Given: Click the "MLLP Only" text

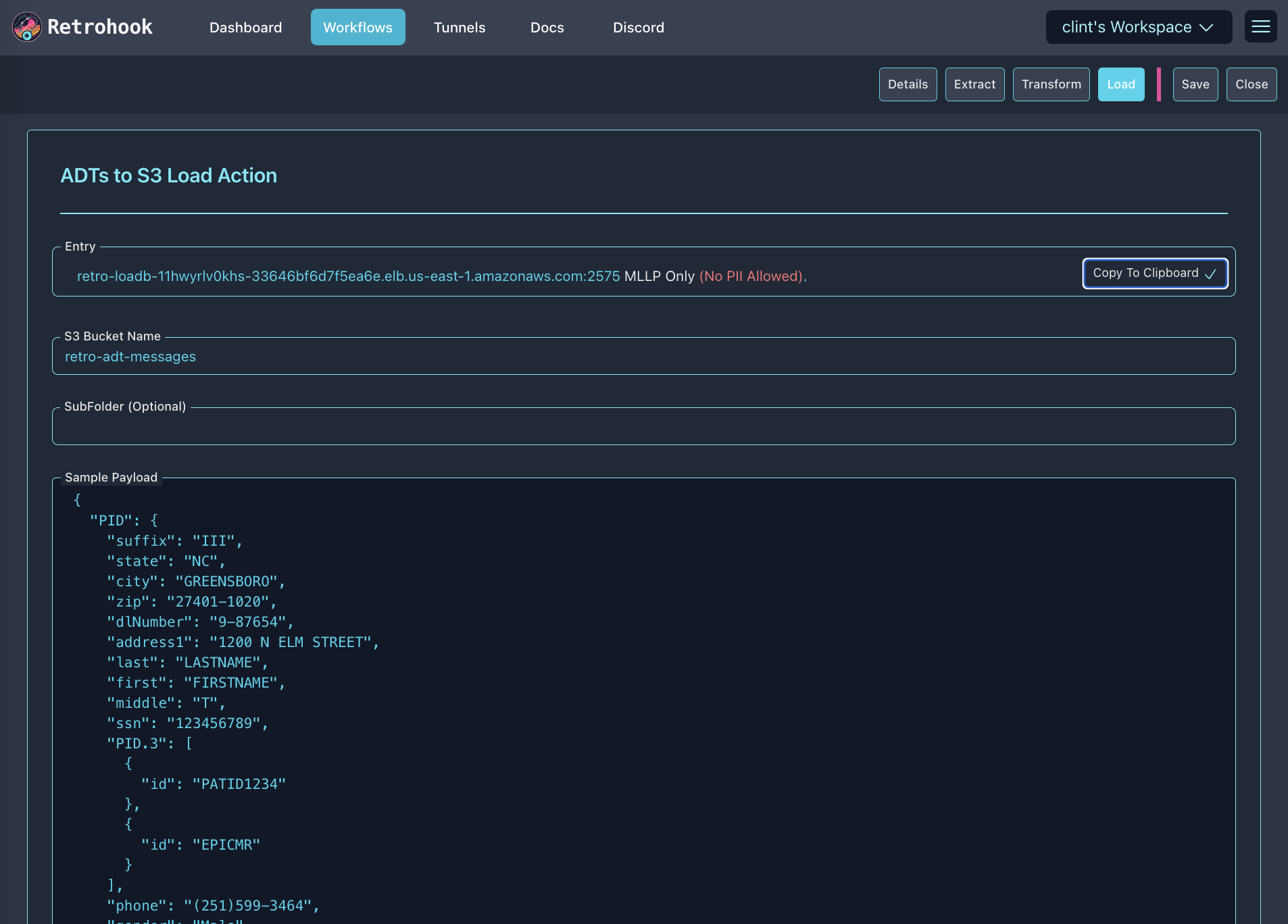Looking at the screenshot, I should [659, 276].
